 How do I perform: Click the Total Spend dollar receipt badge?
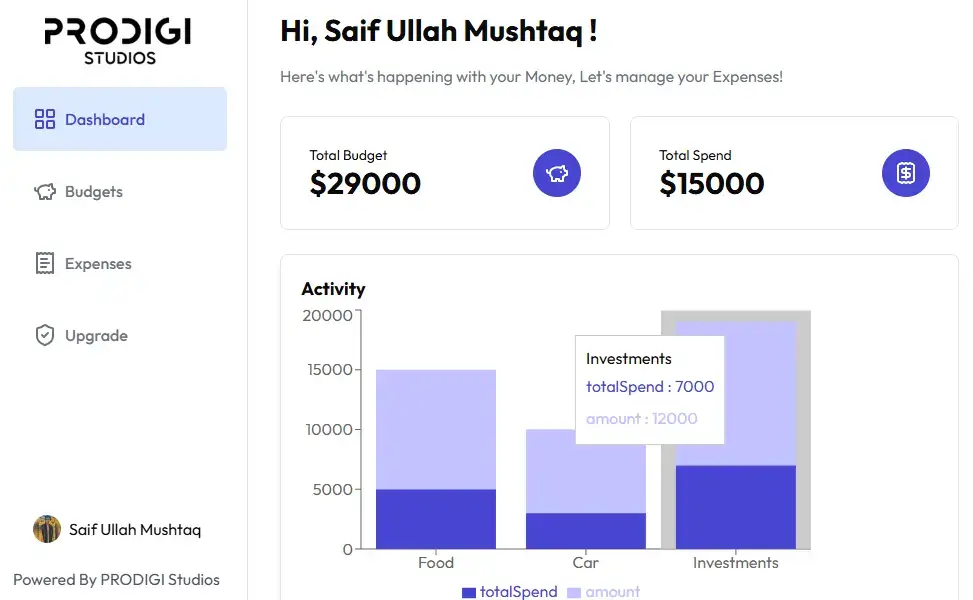click(905, 173)
